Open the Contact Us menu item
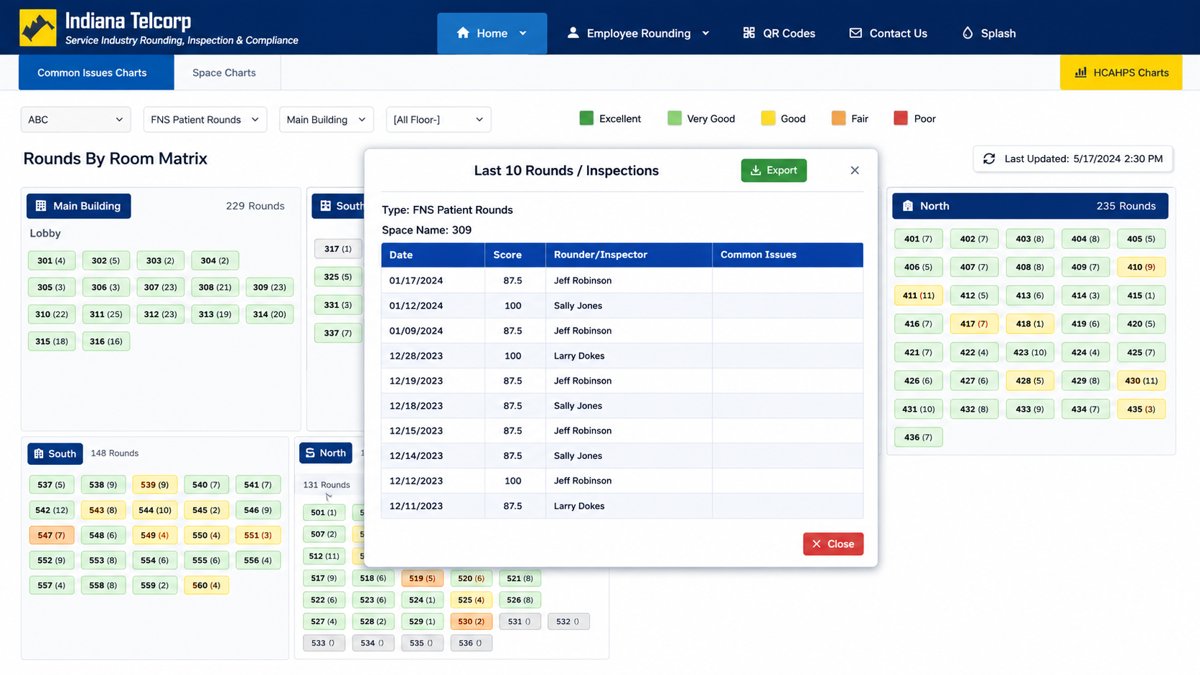Viewport: 1200px width, 675px height. (x=888, y=33)
